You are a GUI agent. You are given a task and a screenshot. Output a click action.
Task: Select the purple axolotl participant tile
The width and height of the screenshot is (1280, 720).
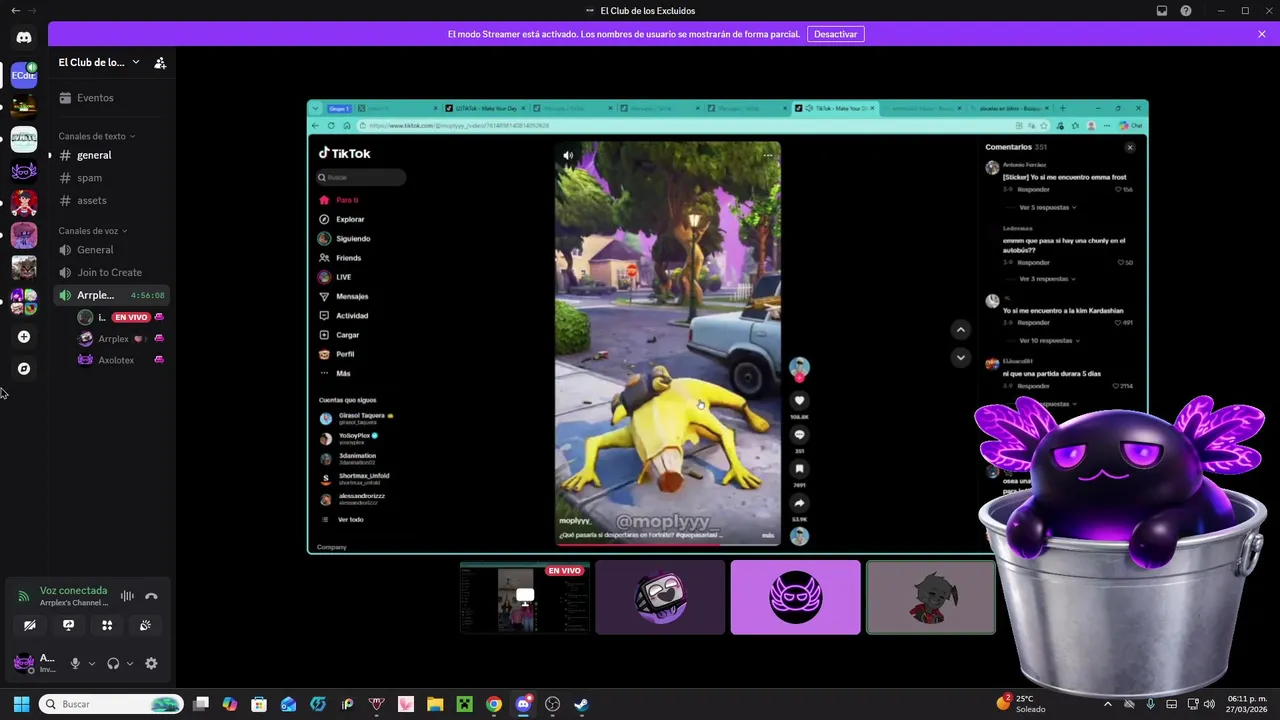pos(795,598)
